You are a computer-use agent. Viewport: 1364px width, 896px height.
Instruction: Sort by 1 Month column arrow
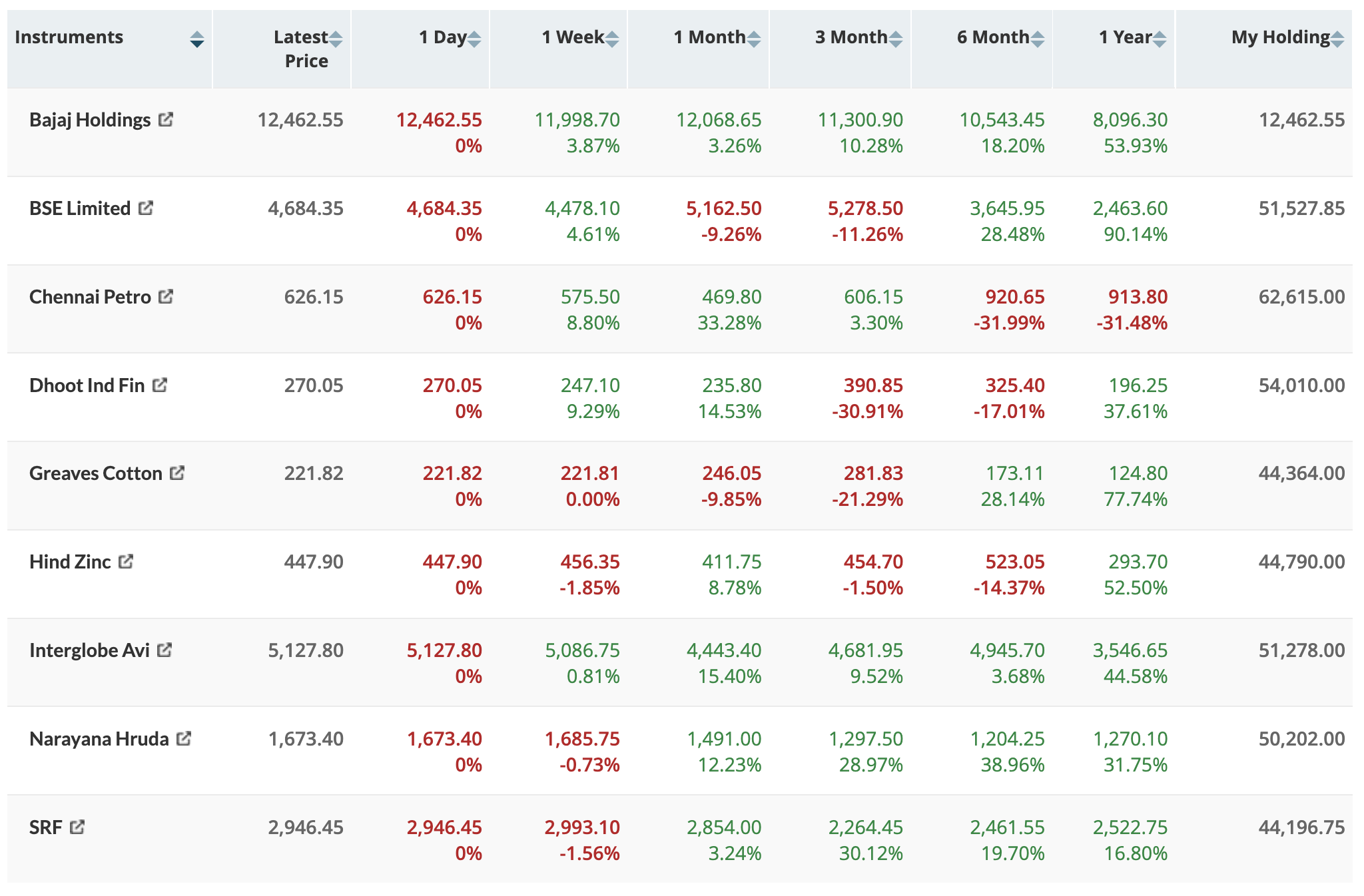point(753,40)
